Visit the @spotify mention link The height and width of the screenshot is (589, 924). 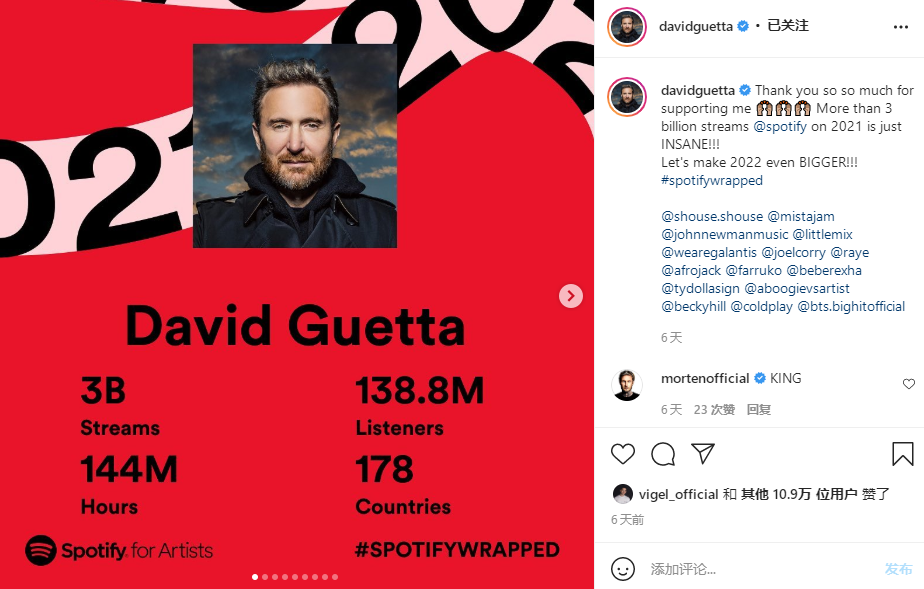780,126
